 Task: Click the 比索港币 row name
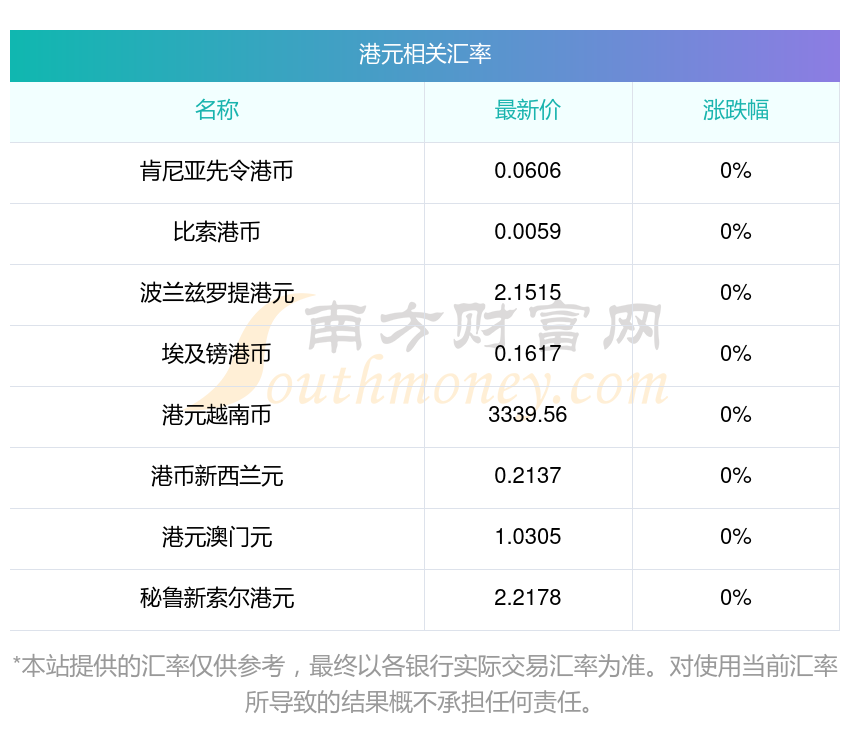[217, 232]
